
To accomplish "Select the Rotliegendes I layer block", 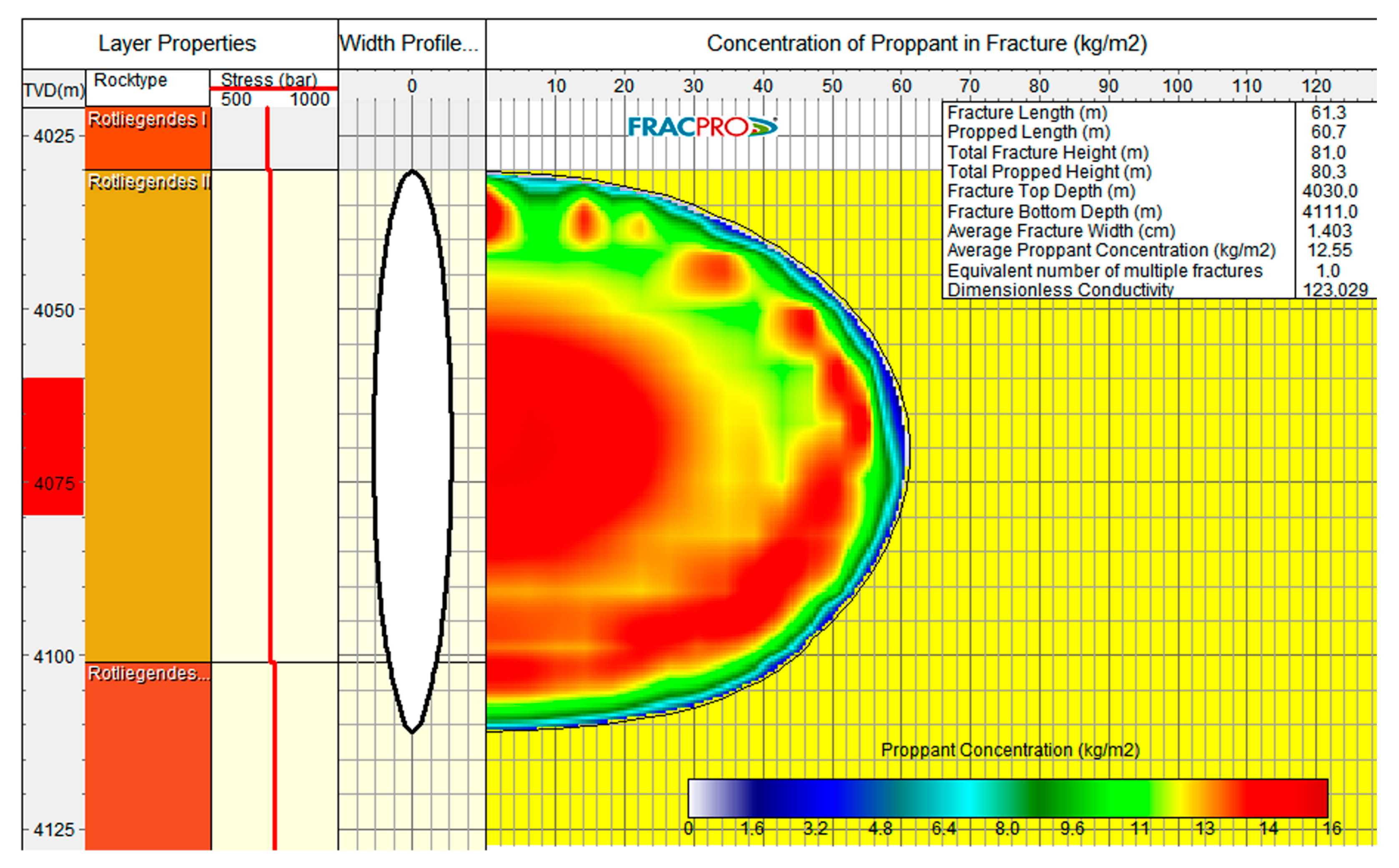I will point(148,138).
